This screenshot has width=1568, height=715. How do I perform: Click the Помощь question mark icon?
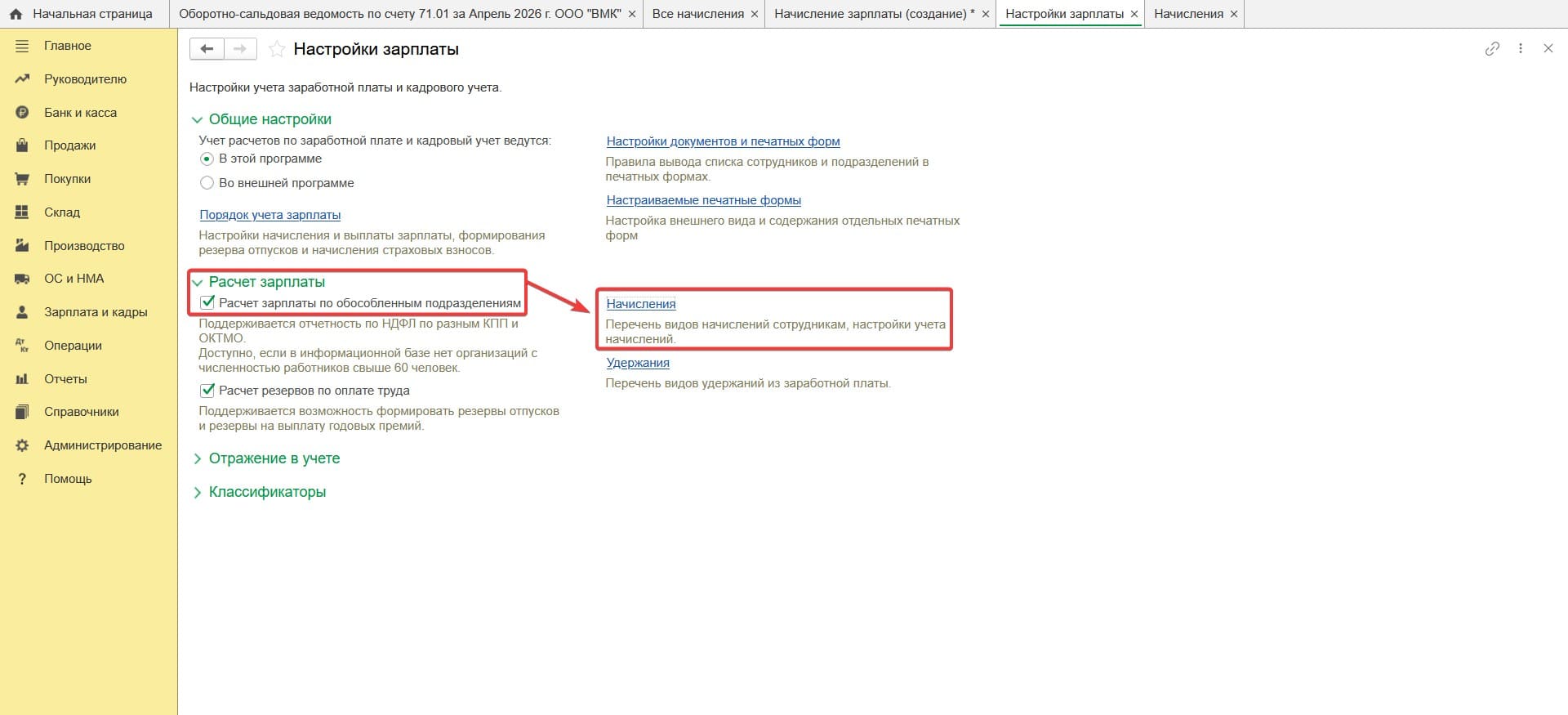point(22,479)
